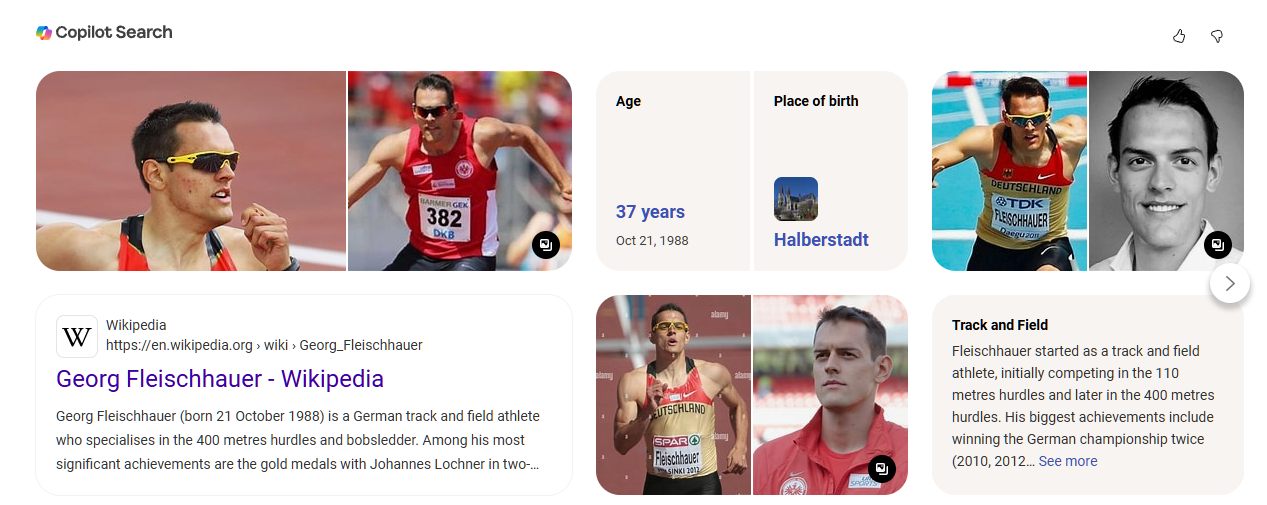Click the Halberstadt place of birth link
This screenshot has width=1267, height=505.
point(821,240)
